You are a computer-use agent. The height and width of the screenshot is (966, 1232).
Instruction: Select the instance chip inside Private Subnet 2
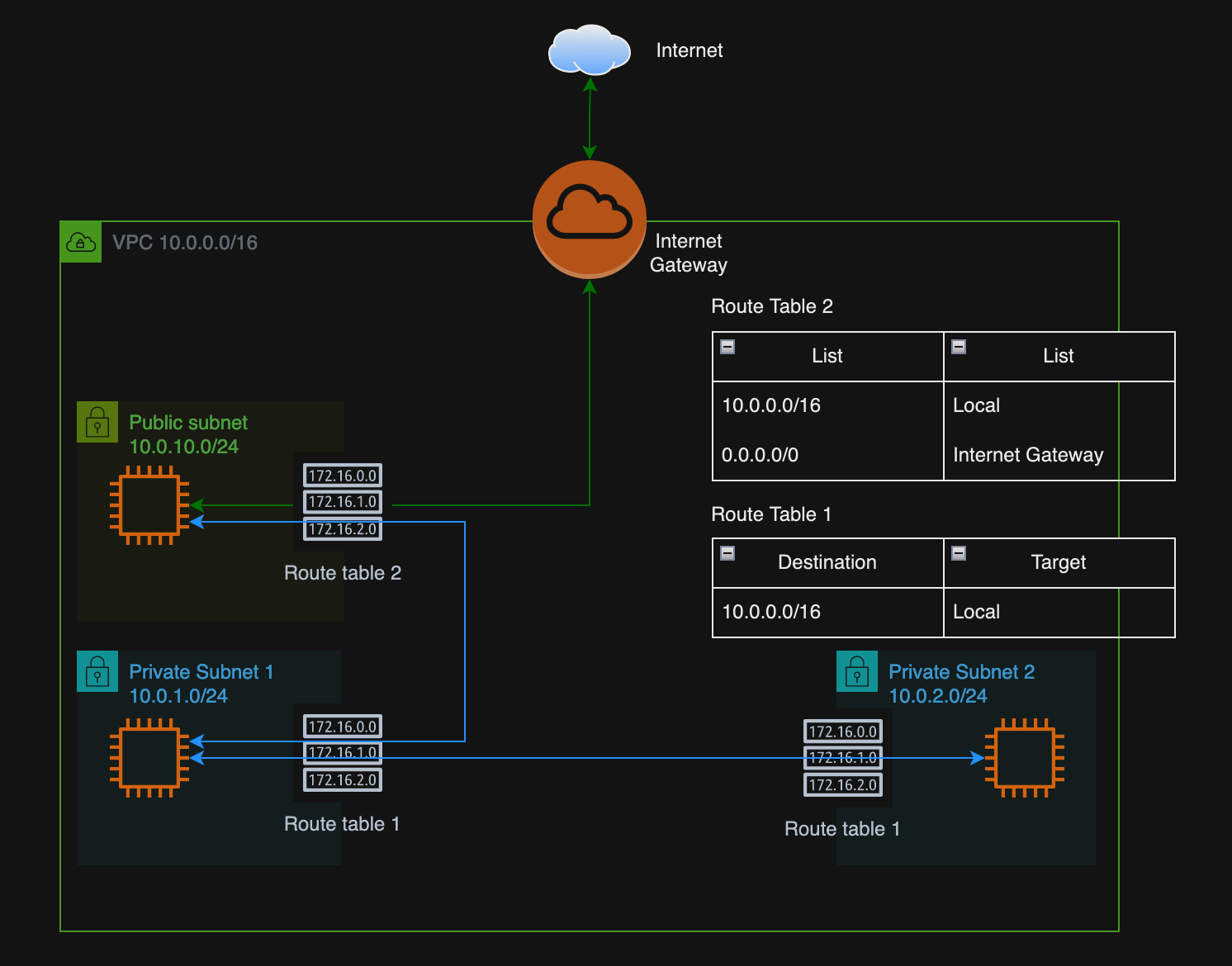click(1024, 756)
